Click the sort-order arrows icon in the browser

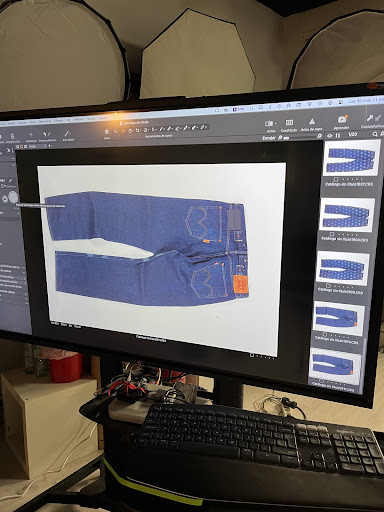tap(337, 136)
